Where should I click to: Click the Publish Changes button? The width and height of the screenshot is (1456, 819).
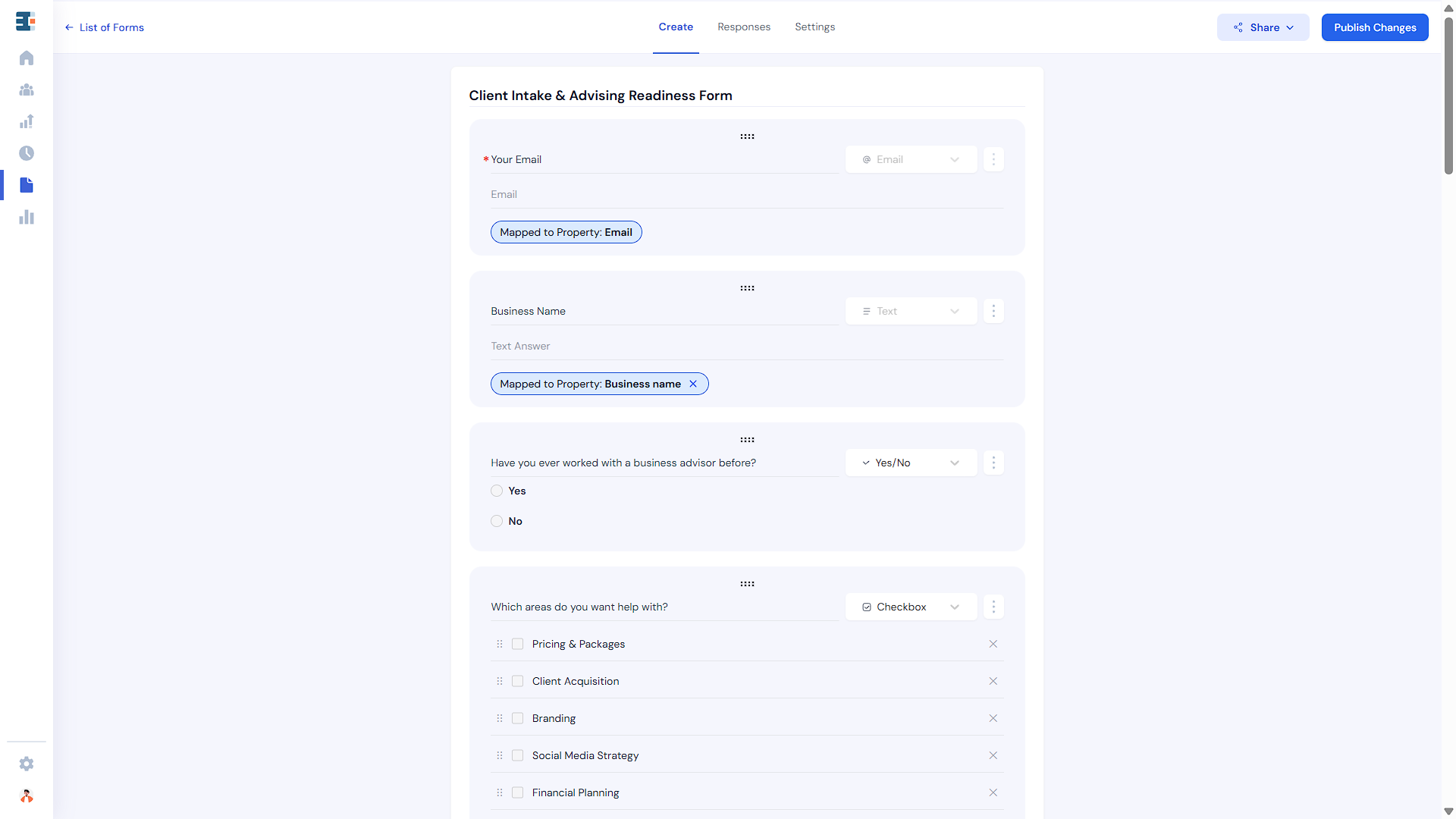1374,27
